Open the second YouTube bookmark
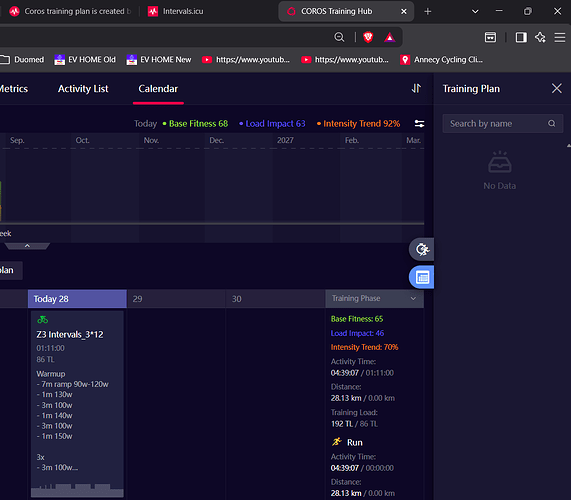The image size is (571, 500). (x=345, y=60)
